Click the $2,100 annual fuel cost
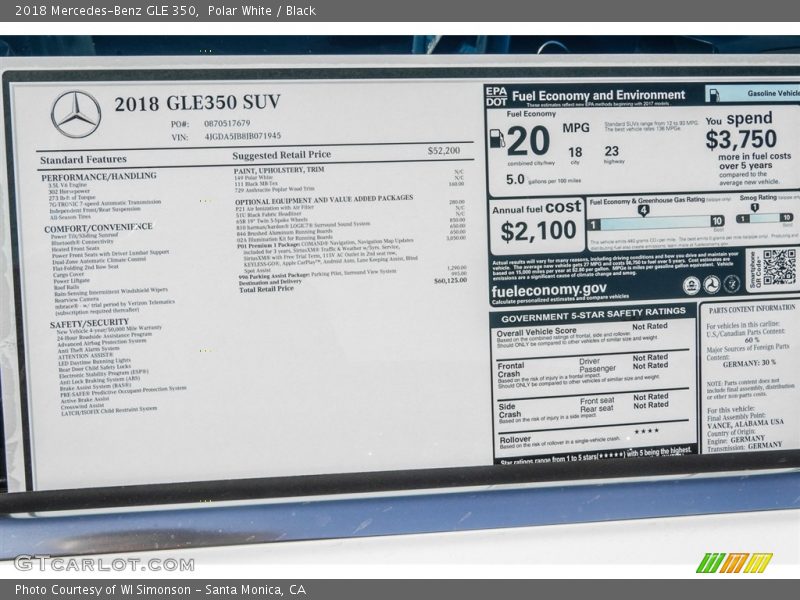The image size is (800, 600). click(x=538, y=231)
